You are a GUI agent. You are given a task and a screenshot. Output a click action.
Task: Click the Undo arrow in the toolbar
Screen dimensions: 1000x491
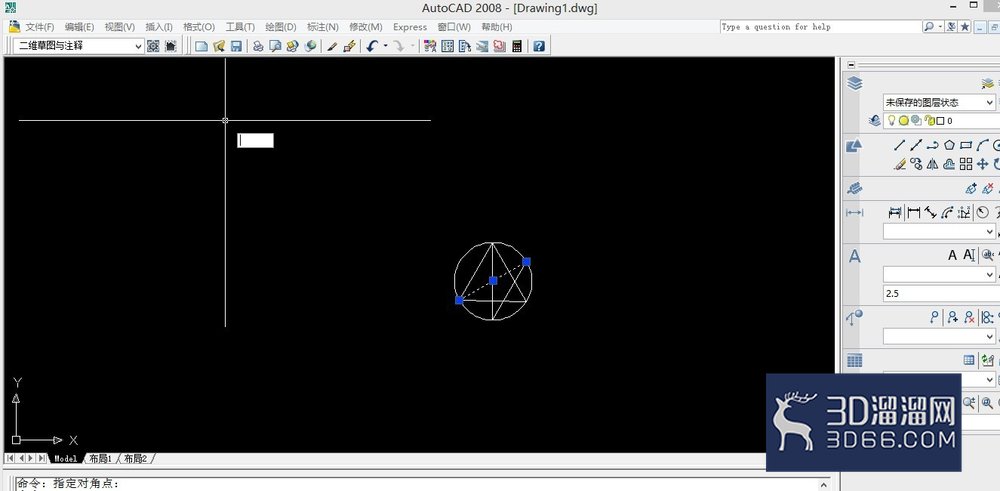point(372,46)
